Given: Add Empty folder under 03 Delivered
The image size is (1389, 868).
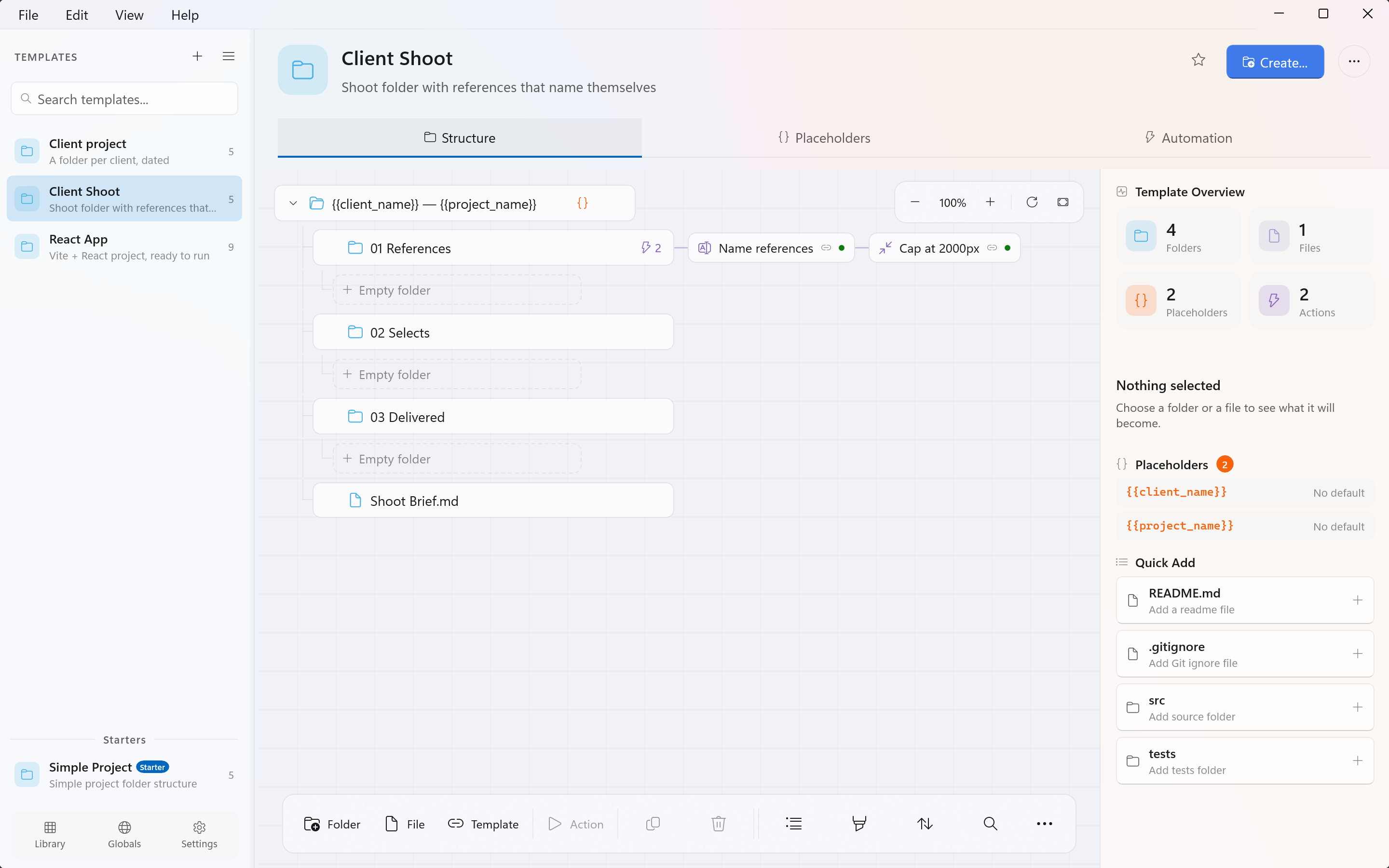Looking at the screenshot, I should (x=457, y=459).
